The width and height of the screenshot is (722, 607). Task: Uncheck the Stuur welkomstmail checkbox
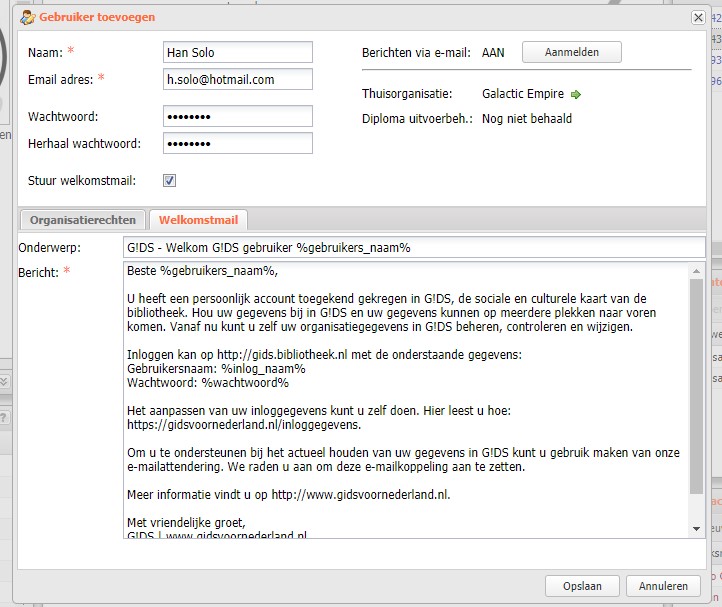pos(169,181)
